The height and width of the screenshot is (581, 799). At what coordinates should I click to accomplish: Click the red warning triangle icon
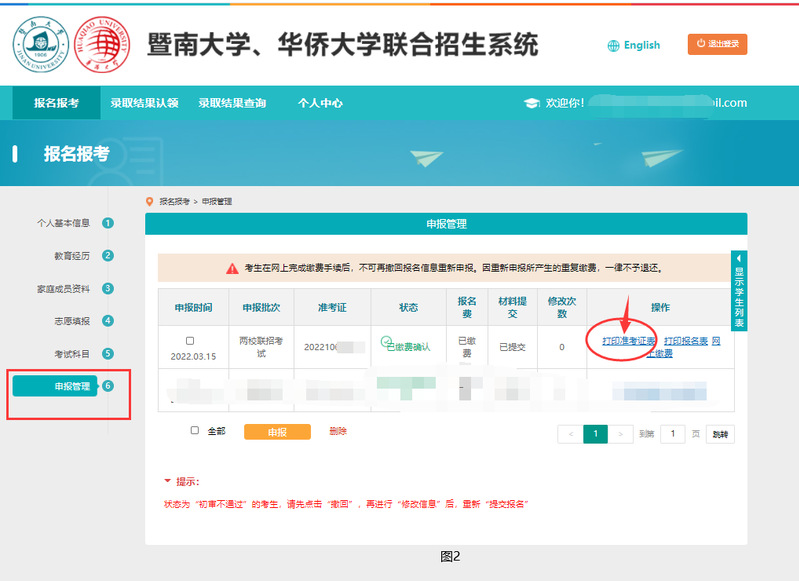pos(232,268)
